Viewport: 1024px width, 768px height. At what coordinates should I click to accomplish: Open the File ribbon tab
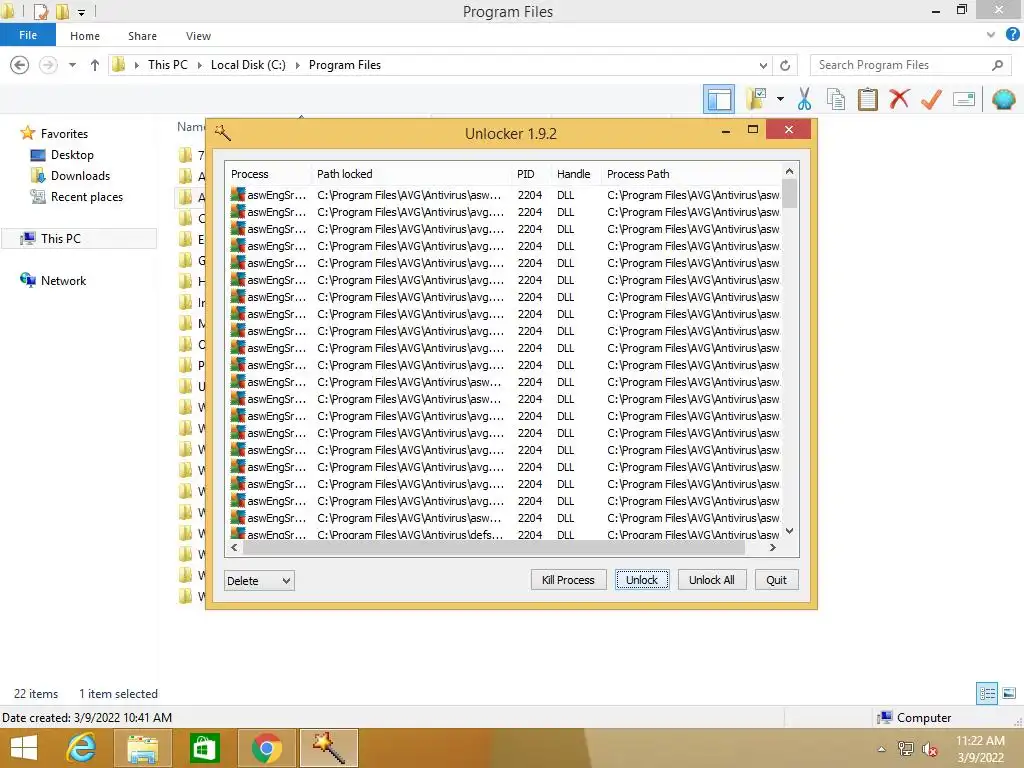click(28, 35)
